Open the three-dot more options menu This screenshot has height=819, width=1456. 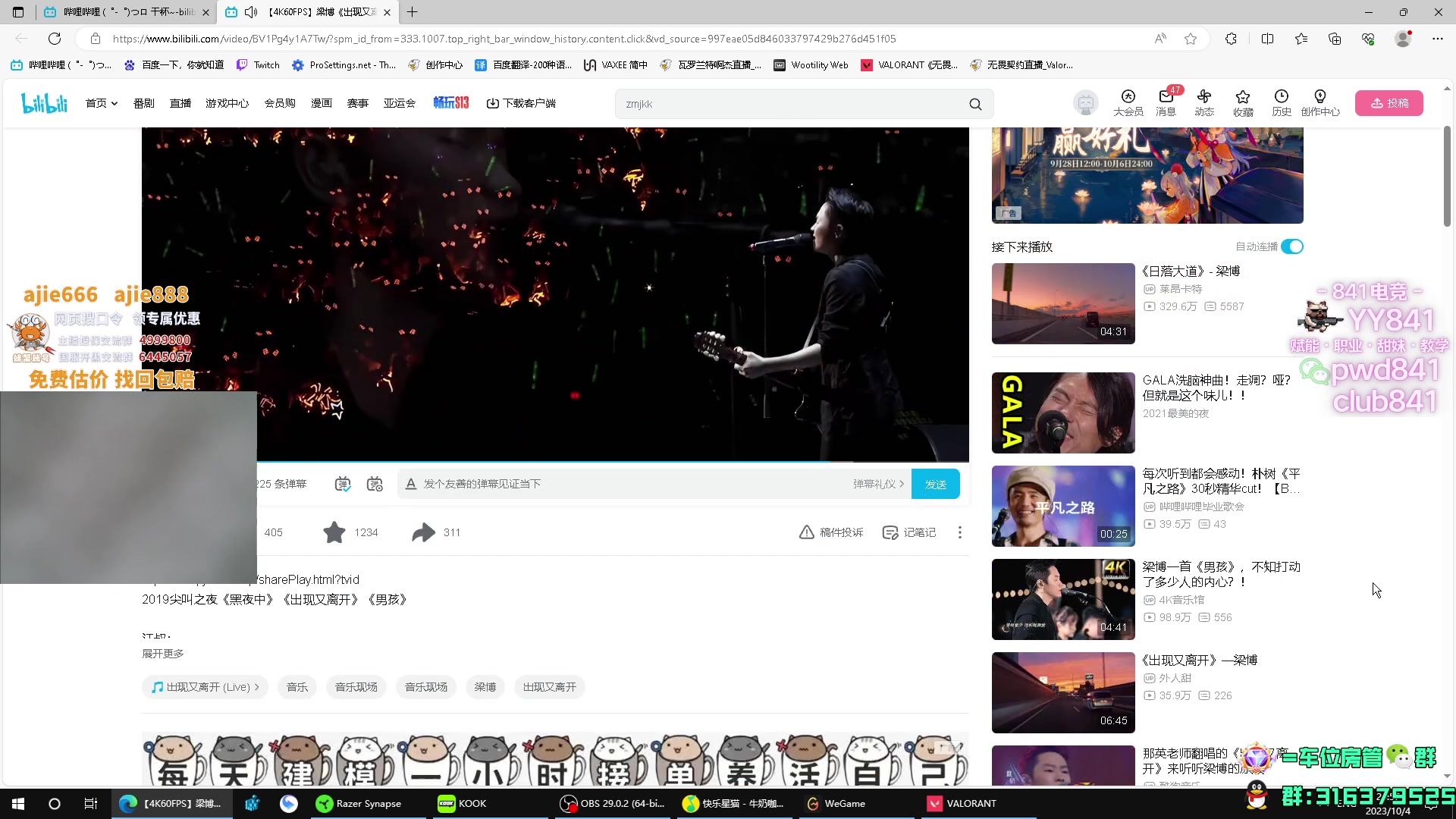pyautogui.click(x=959, y=532)
